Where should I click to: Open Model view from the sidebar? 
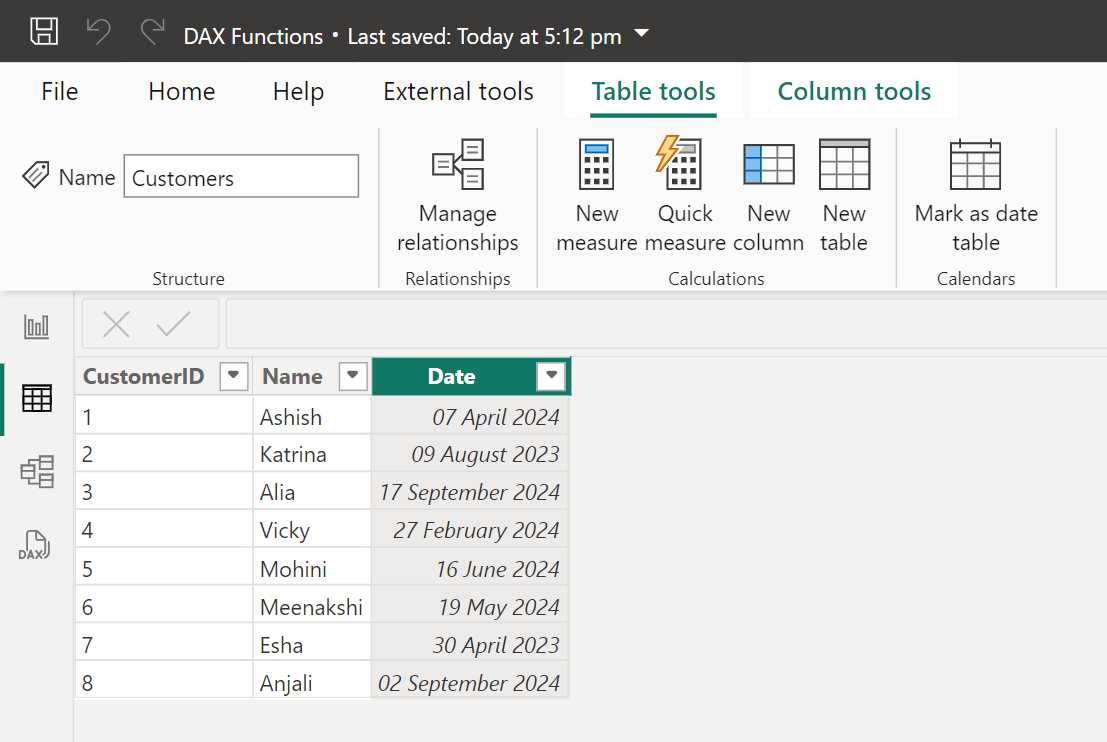point(36,471)
